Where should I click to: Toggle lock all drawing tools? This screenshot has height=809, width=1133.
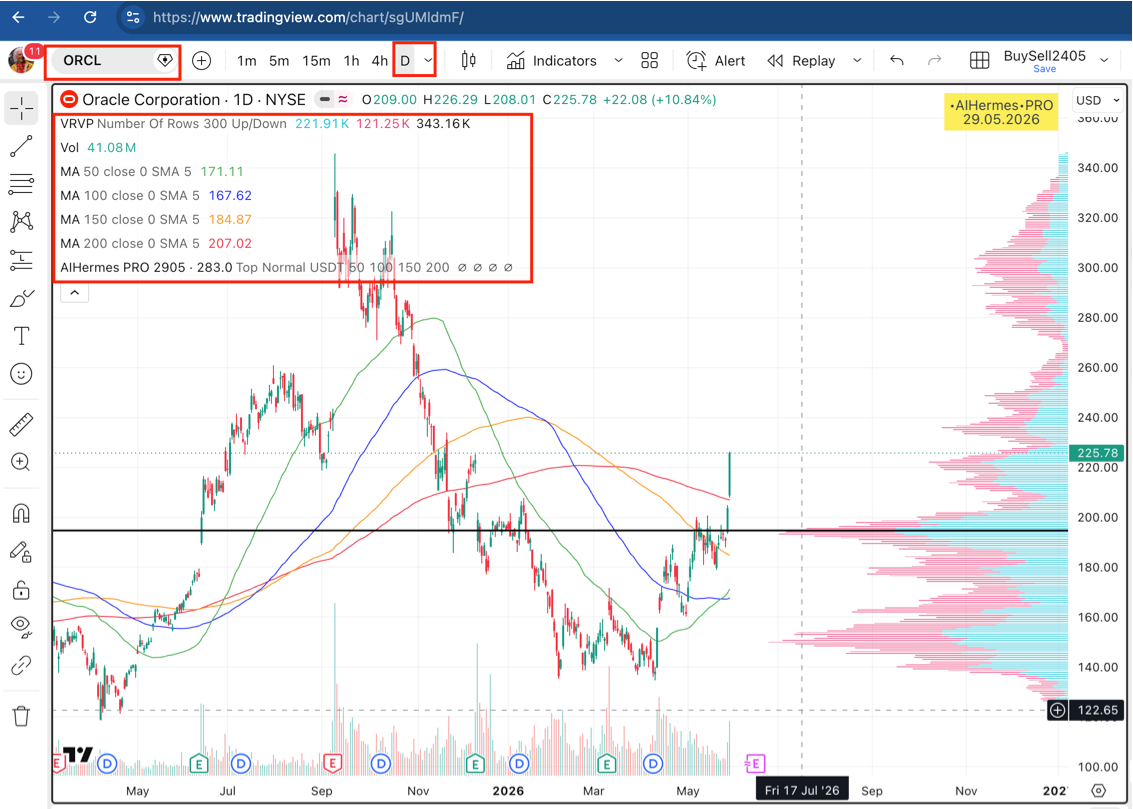[22, 590]
